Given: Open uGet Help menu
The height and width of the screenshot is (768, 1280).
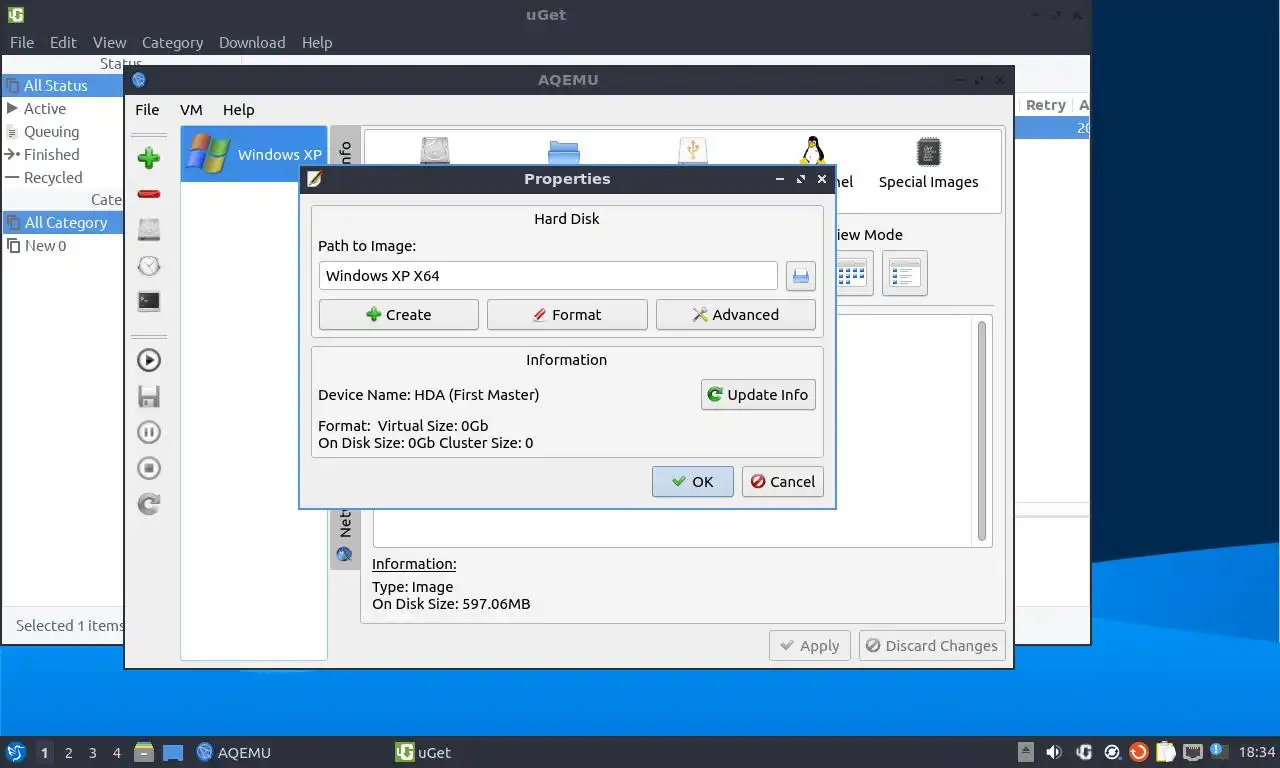Looking at the screenshot, I should point(317,42).
